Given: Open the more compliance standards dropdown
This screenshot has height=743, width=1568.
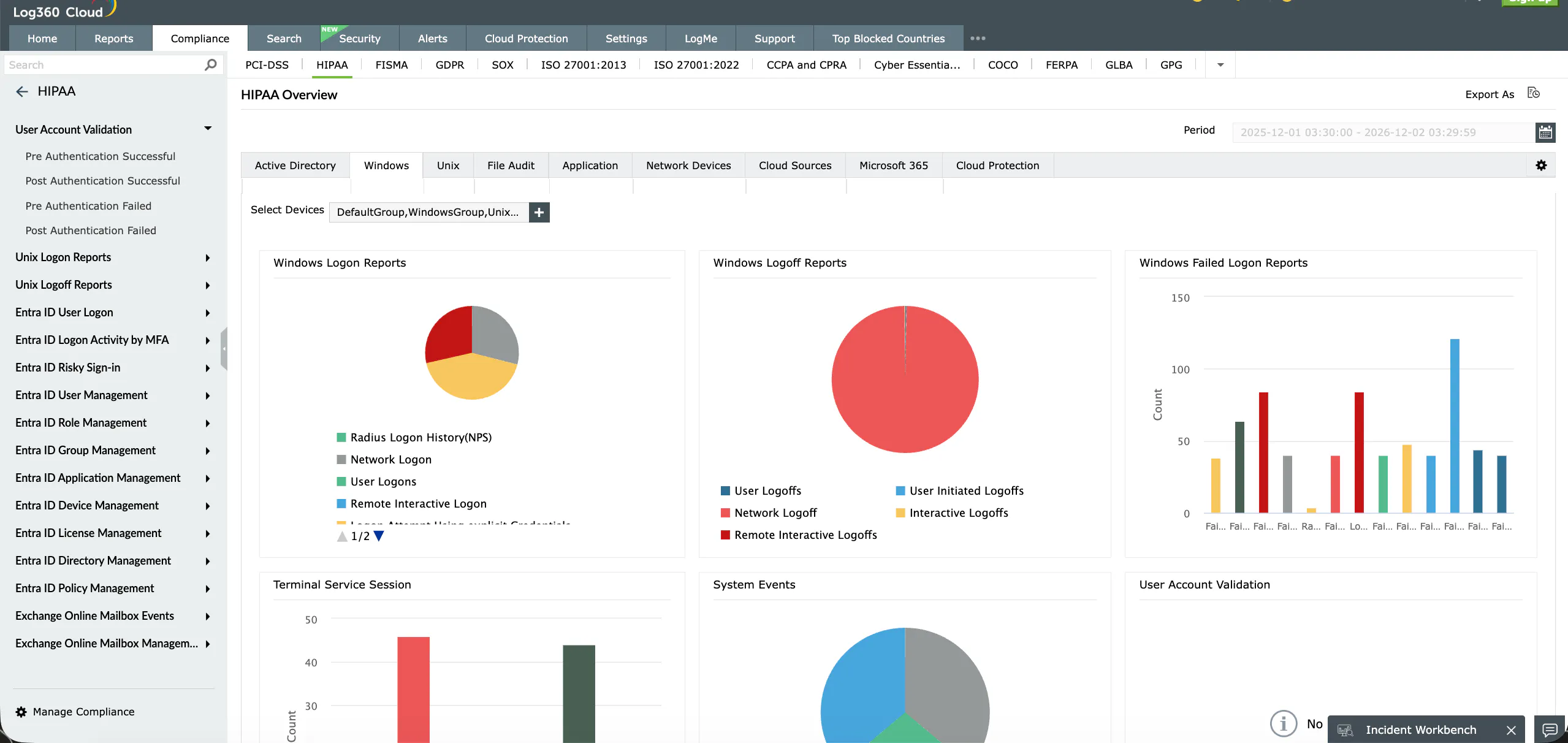Looking at the screenshot, I should tap(1220, 65).
